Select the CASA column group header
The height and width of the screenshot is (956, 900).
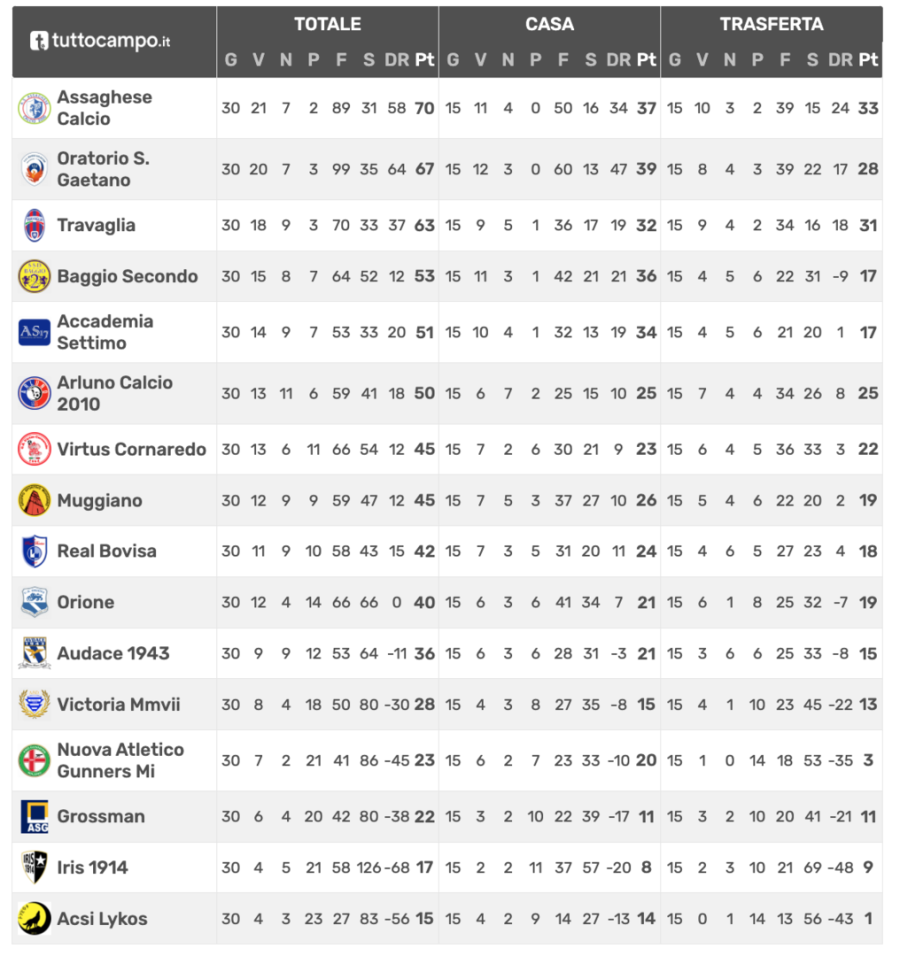(549, 24)
